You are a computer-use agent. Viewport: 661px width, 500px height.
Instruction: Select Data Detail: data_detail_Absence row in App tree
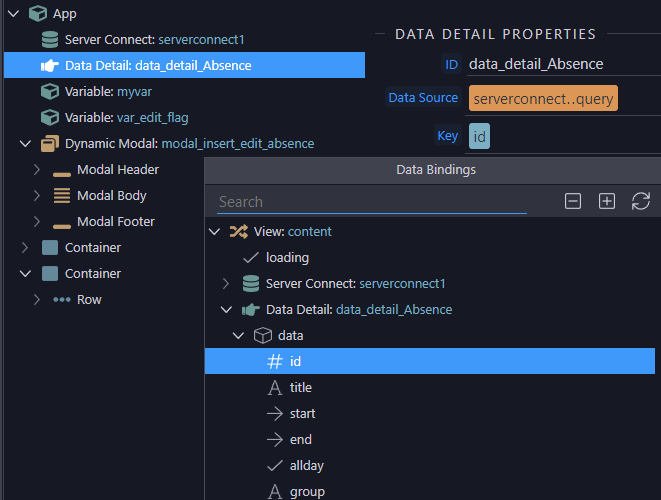184,65
